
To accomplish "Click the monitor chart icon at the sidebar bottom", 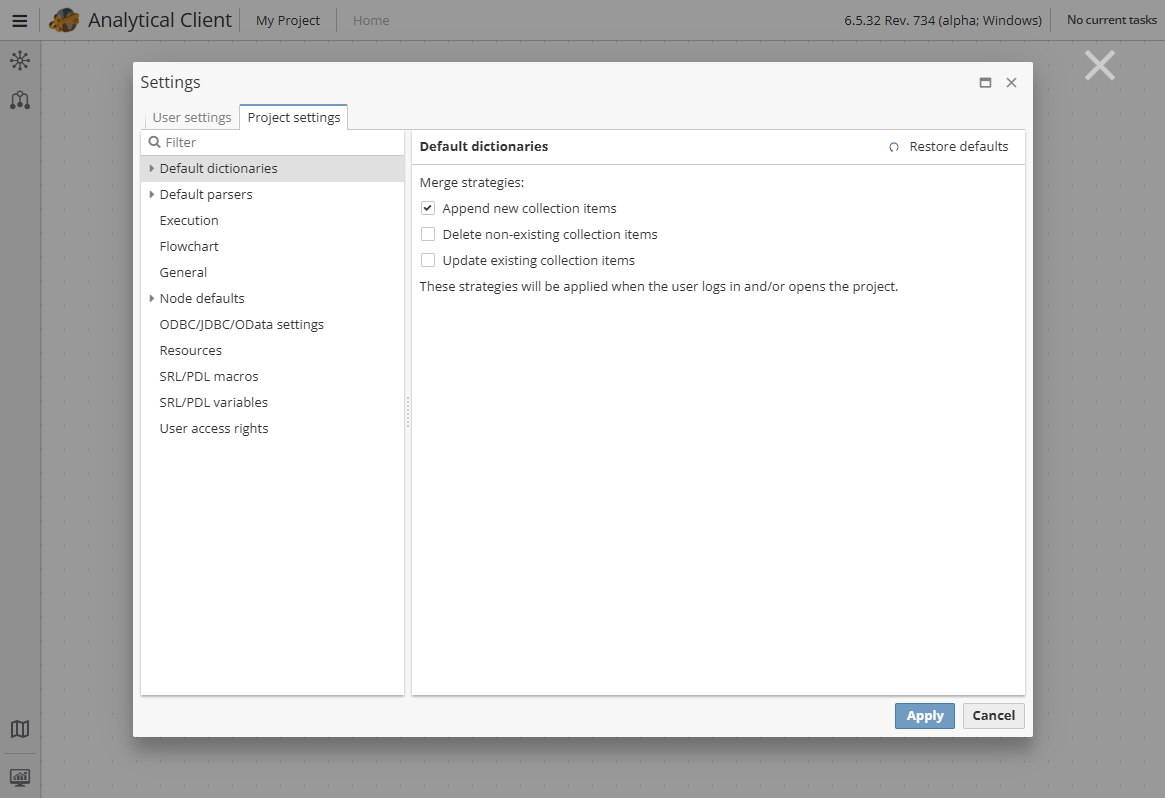I will pos(20,776).
